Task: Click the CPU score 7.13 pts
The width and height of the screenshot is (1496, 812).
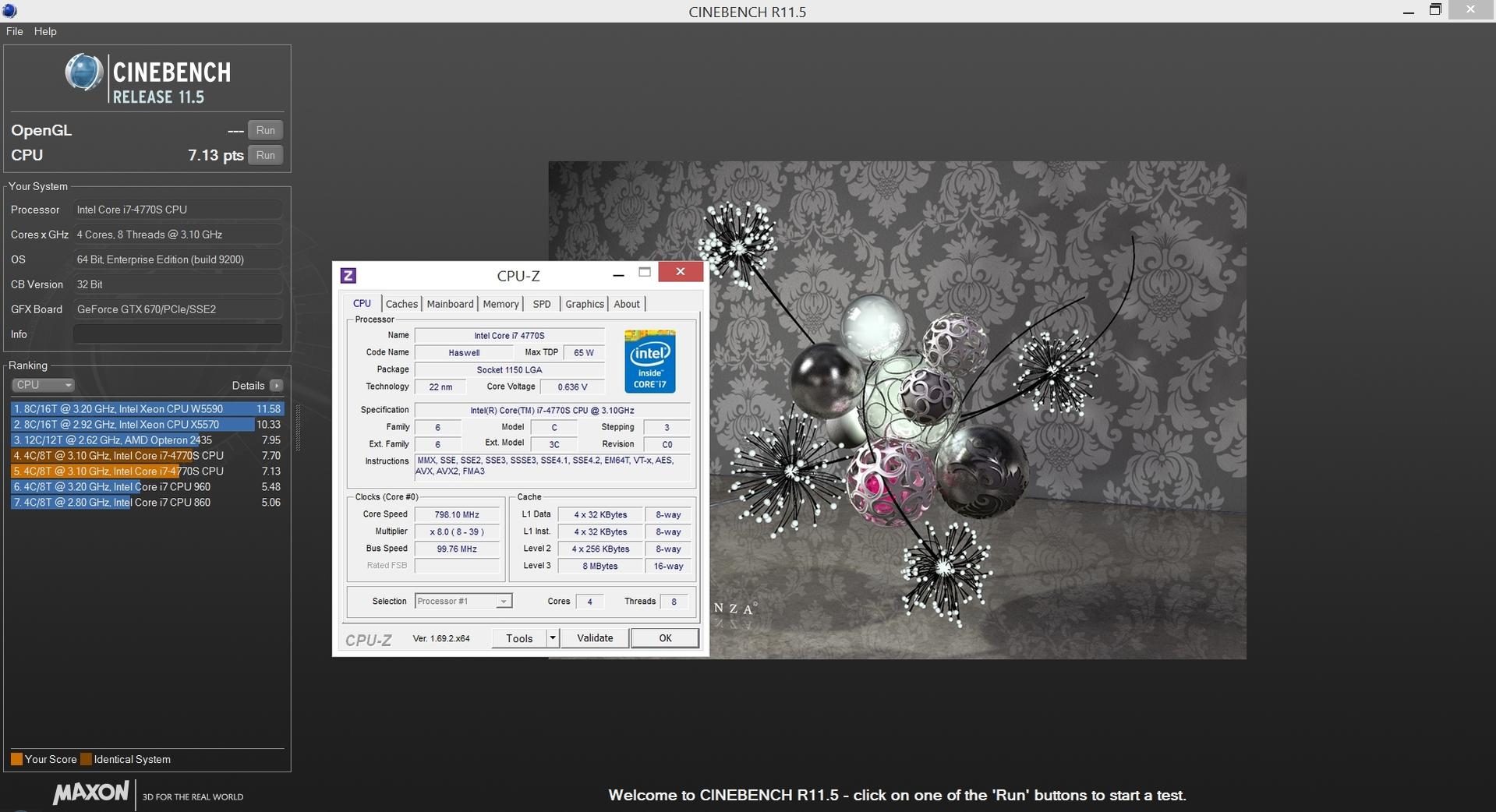Action: tap(216, 155)
